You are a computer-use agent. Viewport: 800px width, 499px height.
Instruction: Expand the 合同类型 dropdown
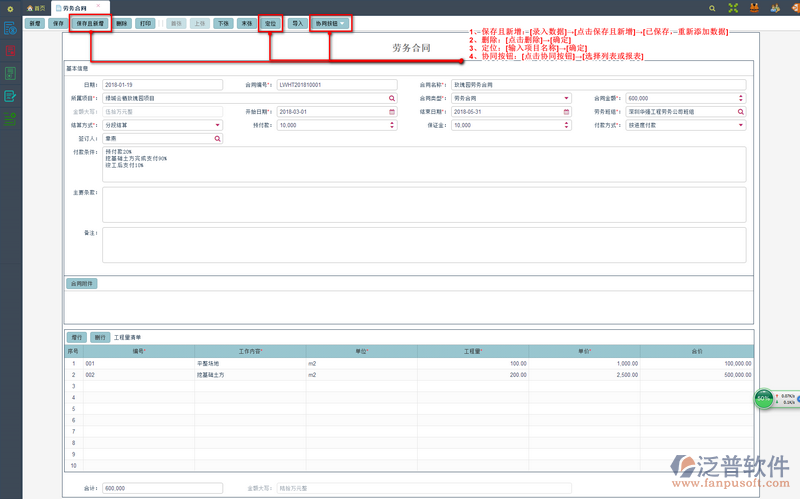[567, 99]
